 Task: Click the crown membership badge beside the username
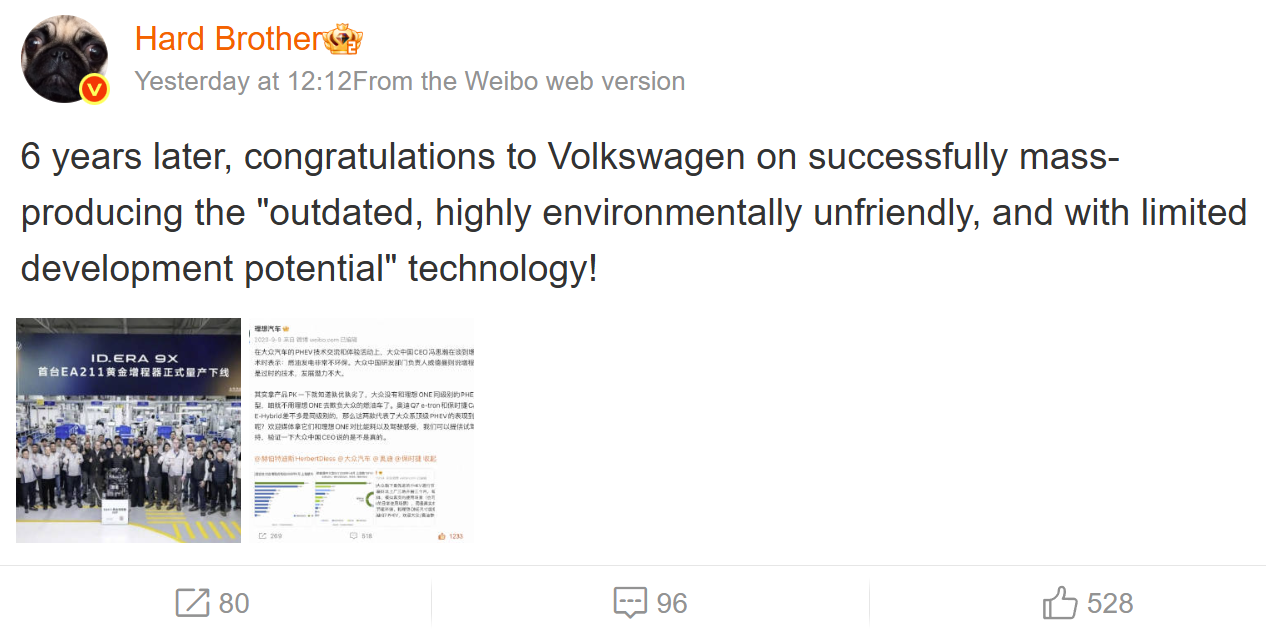coord(343,40)
